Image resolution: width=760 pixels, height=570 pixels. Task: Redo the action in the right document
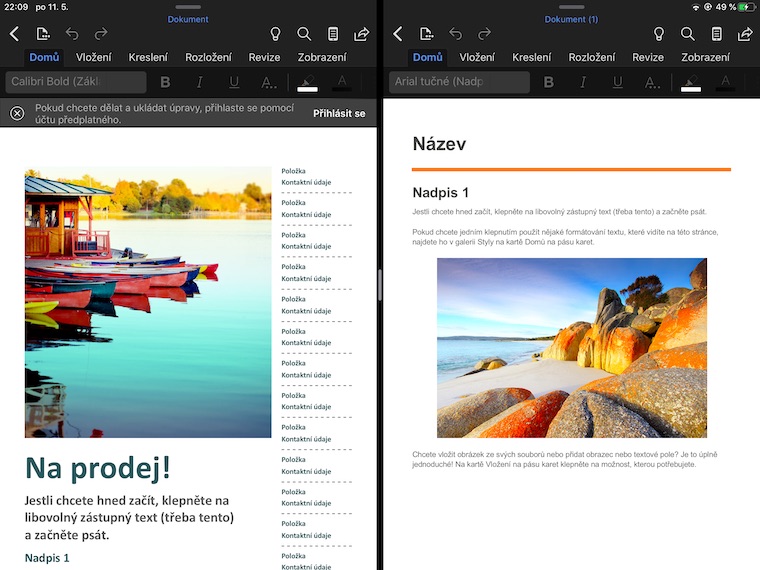(x=484, y=34)
